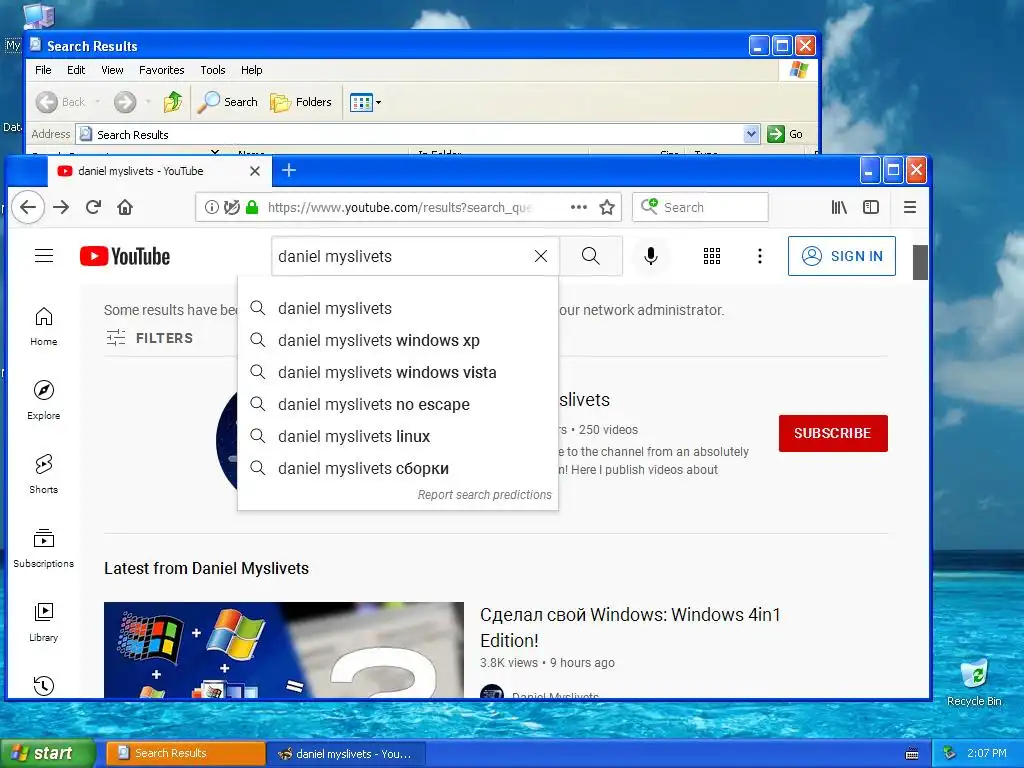This screenshot has width=1024, height=768.
Task: Open the Firefox hamburger menu
Action: [x=910, y=207]
